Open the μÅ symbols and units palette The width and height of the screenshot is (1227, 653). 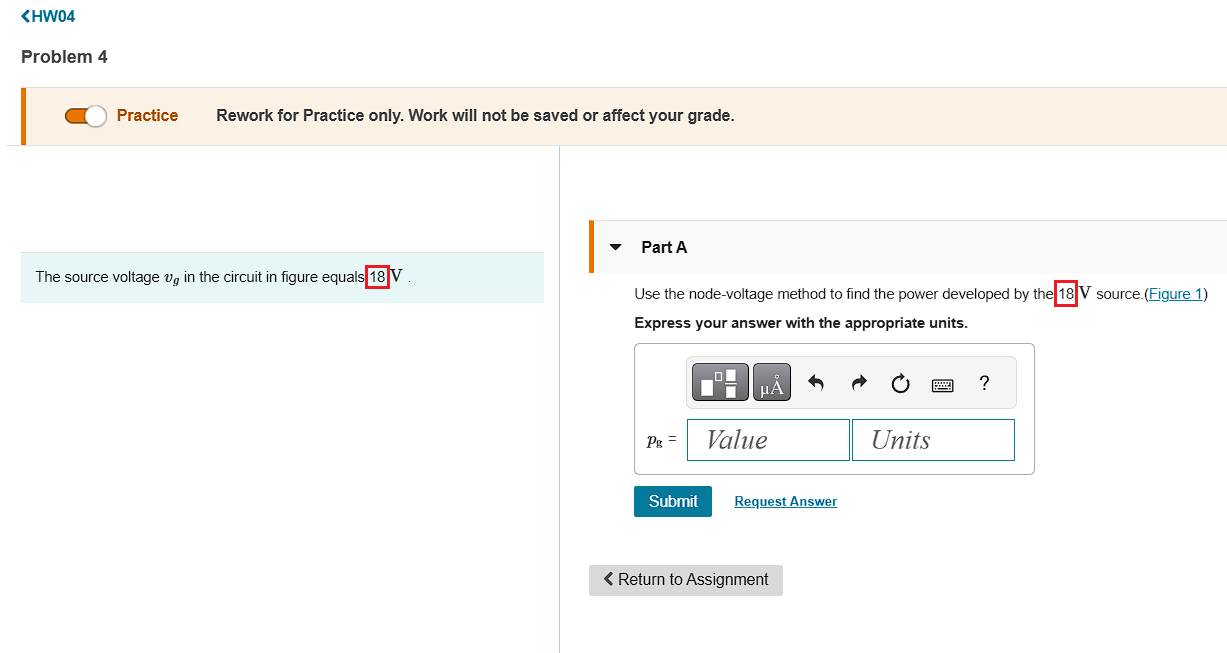(x=772, y=383)
